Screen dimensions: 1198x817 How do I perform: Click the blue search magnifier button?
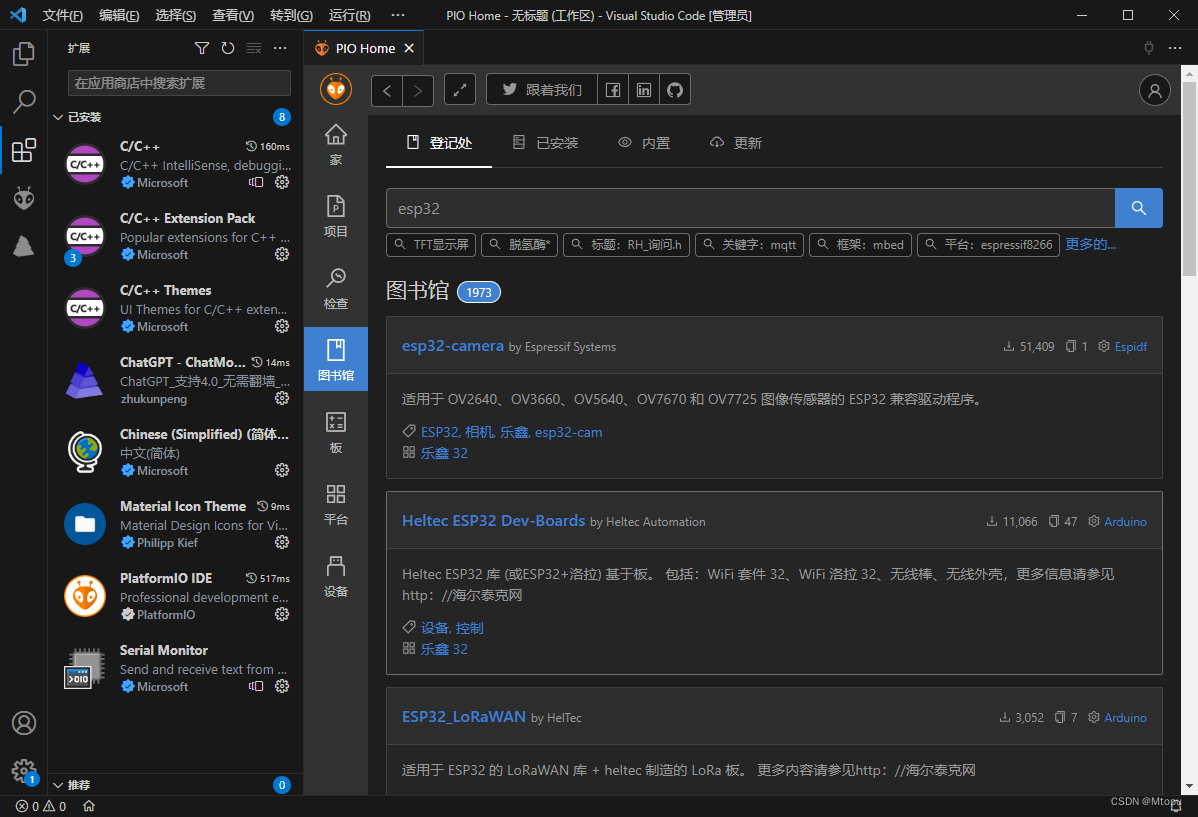(x=1138, y=207)
